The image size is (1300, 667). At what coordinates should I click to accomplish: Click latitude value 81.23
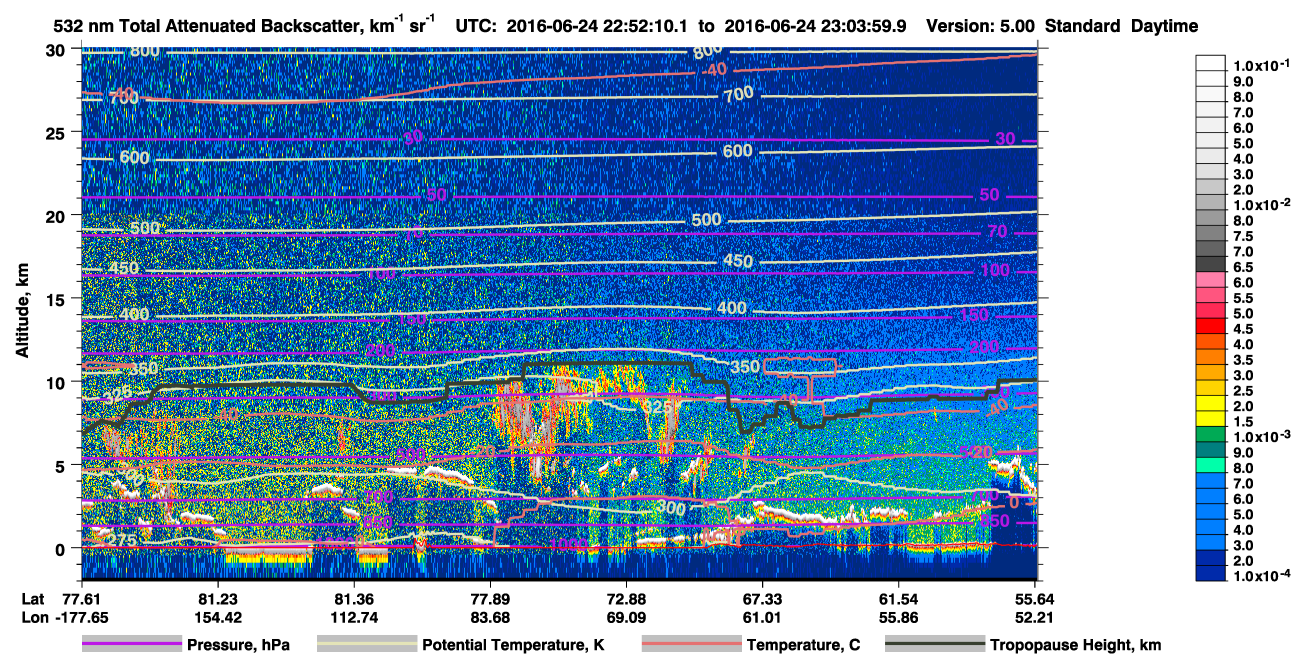click(217, 598)
